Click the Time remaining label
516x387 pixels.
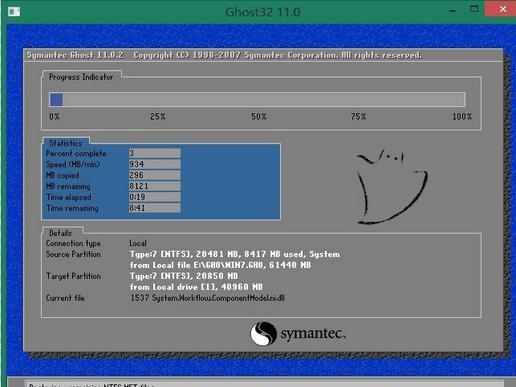click(x=72, y=208)
